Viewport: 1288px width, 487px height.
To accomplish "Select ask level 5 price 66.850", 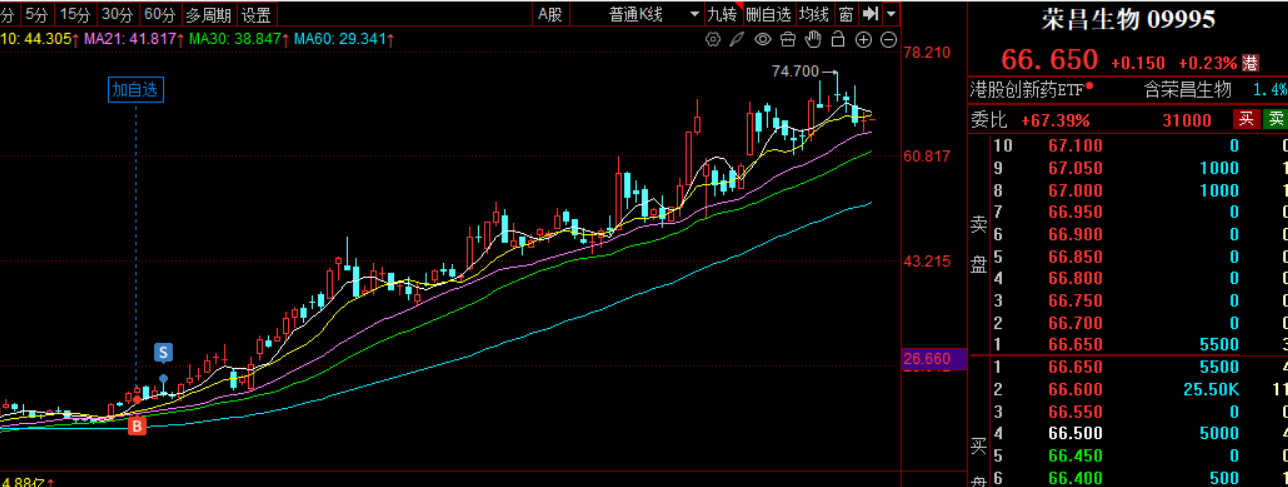I will pos(1075,256).
